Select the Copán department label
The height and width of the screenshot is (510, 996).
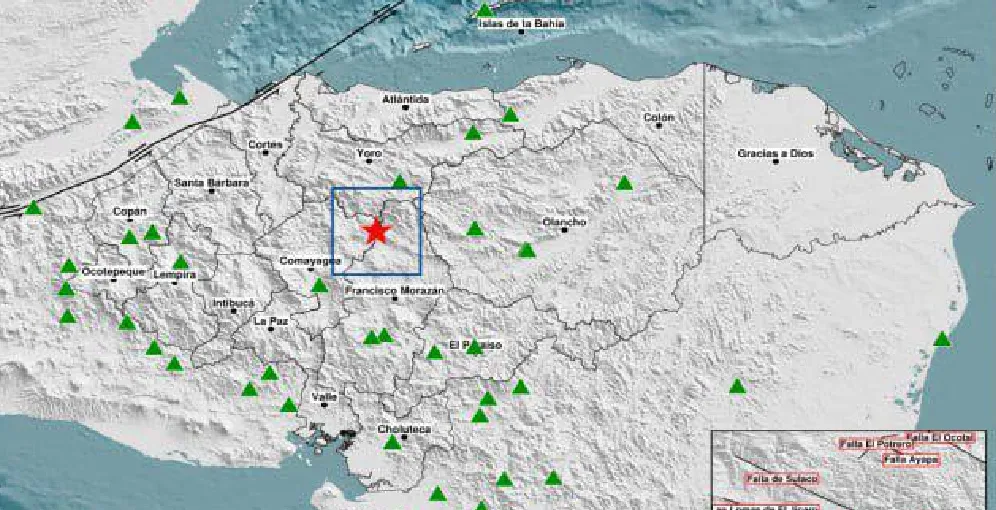pos(130,211)
